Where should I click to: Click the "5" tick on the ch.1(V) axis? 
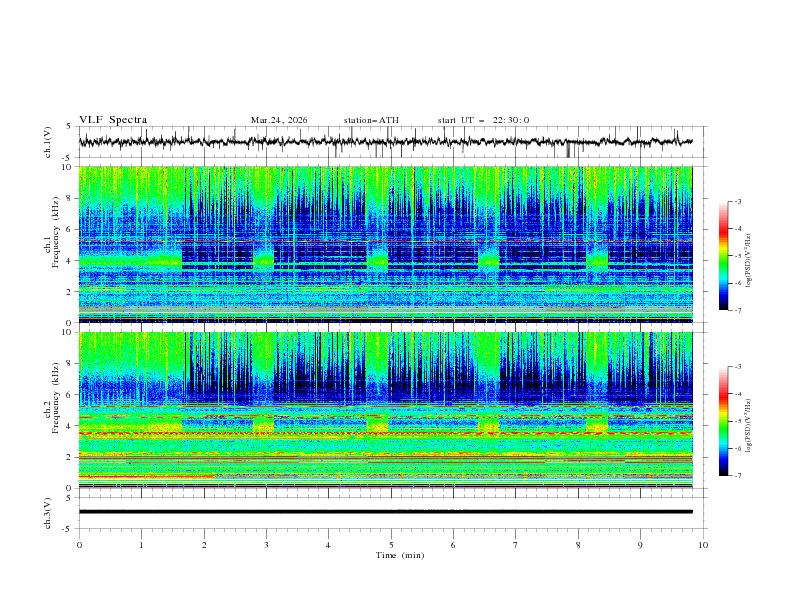pyautogui.click(x=69, y=126)
